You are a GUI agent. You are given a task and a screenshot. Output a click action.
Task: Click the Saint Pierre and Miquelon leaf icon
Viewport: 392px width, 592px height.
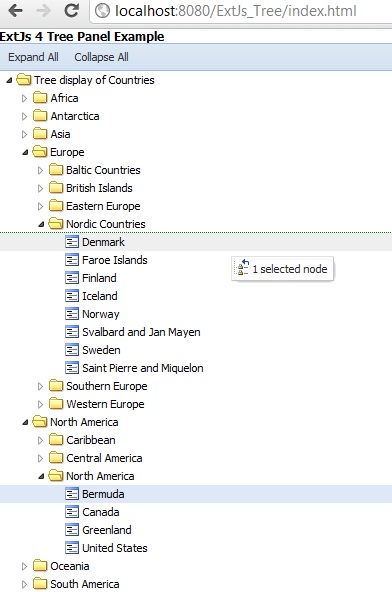point(72,368)
